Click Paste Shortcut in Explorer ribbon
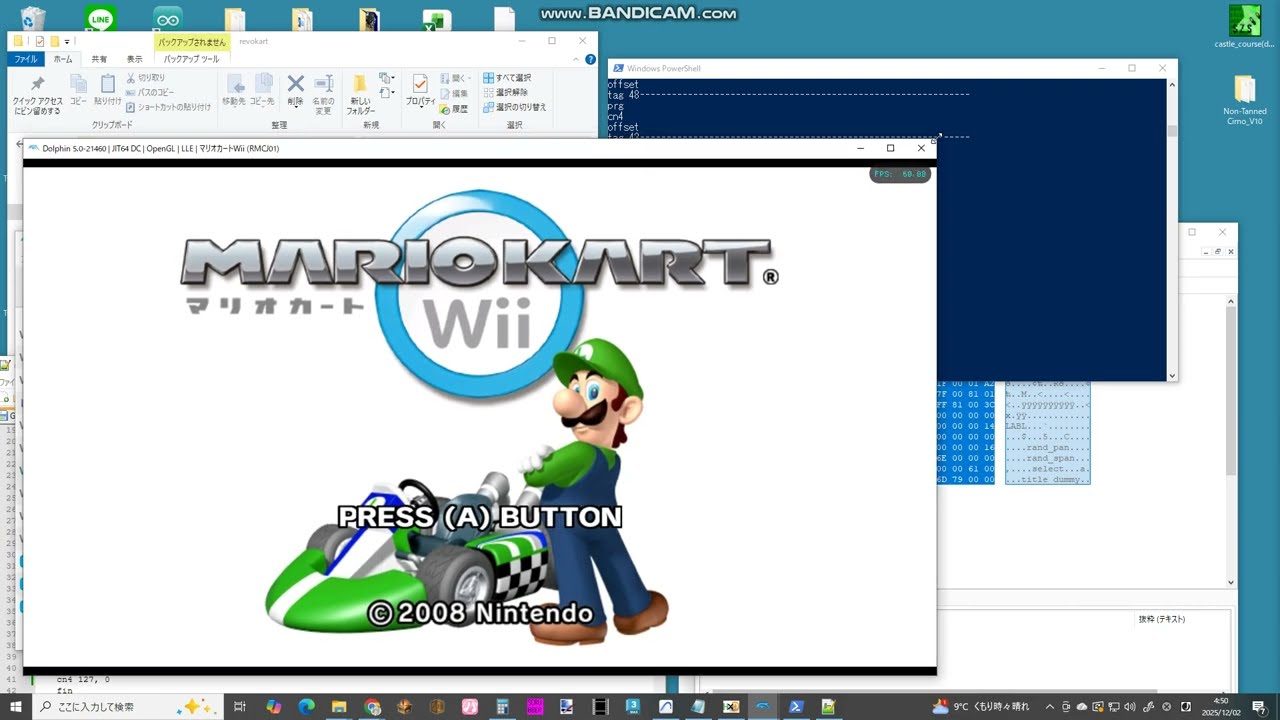This screenshot has width=1280, height=720. (167, 107)
